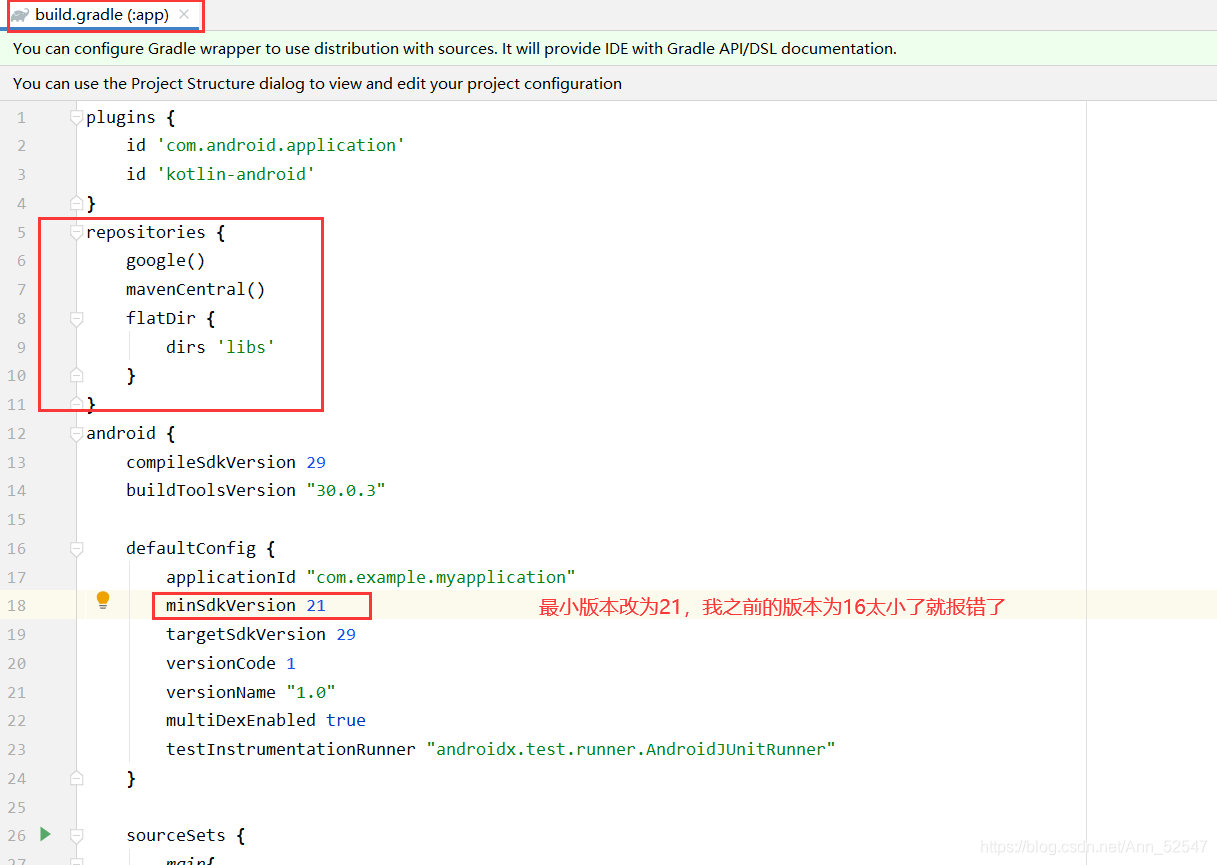This screenshot has height=865, width=1217.
Task: Click the gradle elephant icon on the tab
Action: click(20, 15)
